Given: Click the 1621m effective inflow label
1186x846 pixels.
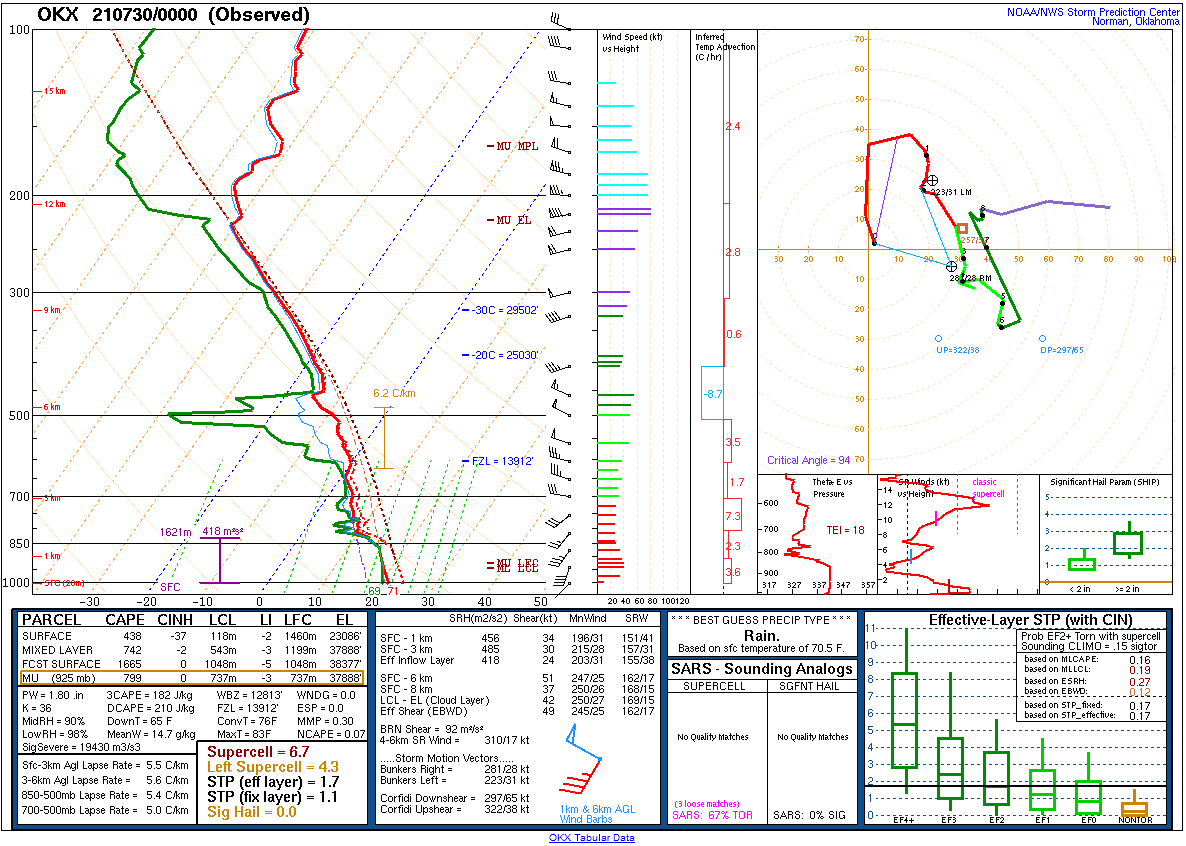Looking at the screenshot, I should click(175, 532).
